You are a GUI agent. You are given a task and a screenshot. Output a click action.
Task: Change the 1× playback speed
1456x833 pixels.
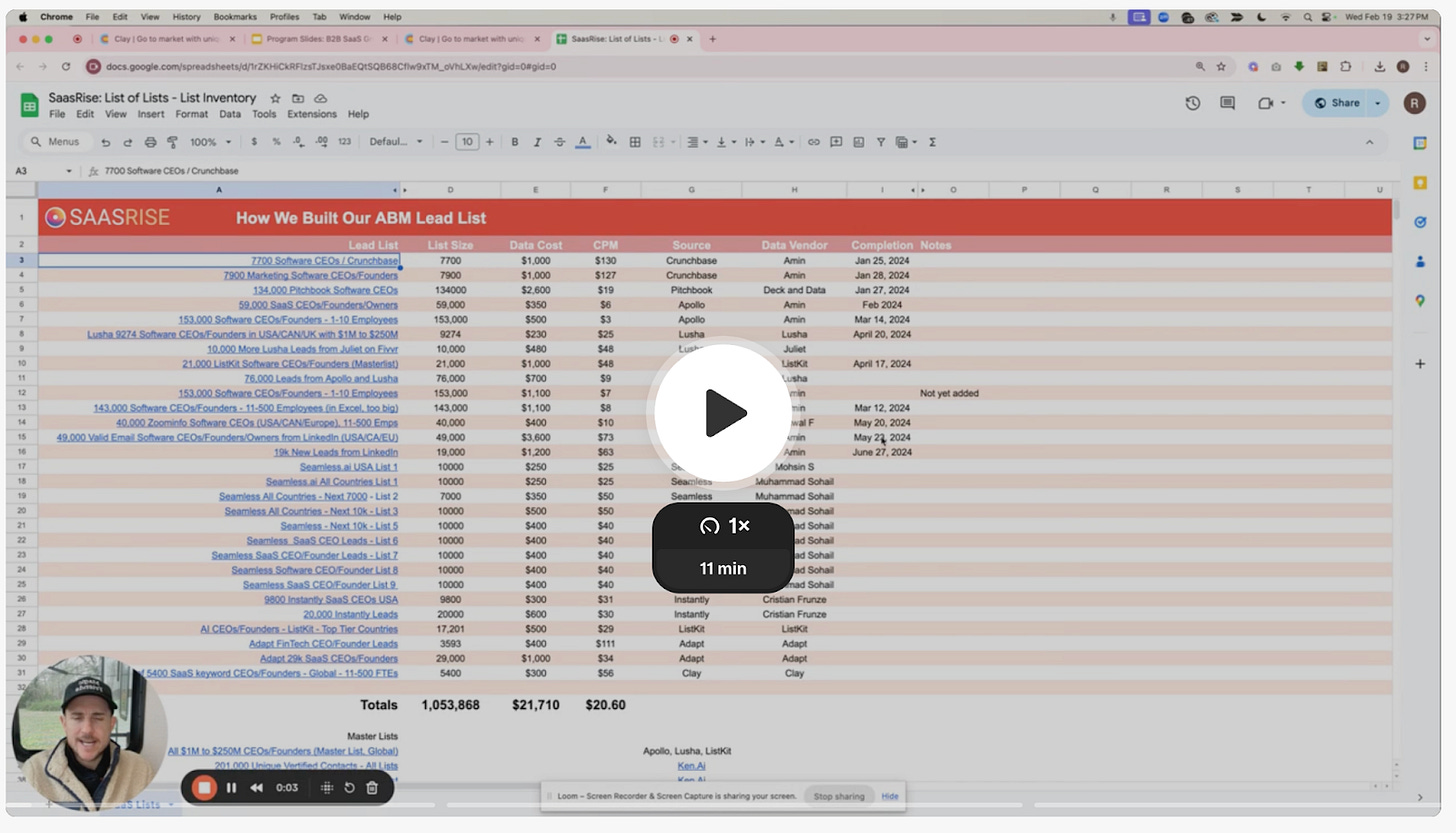[x=724, y=526]
